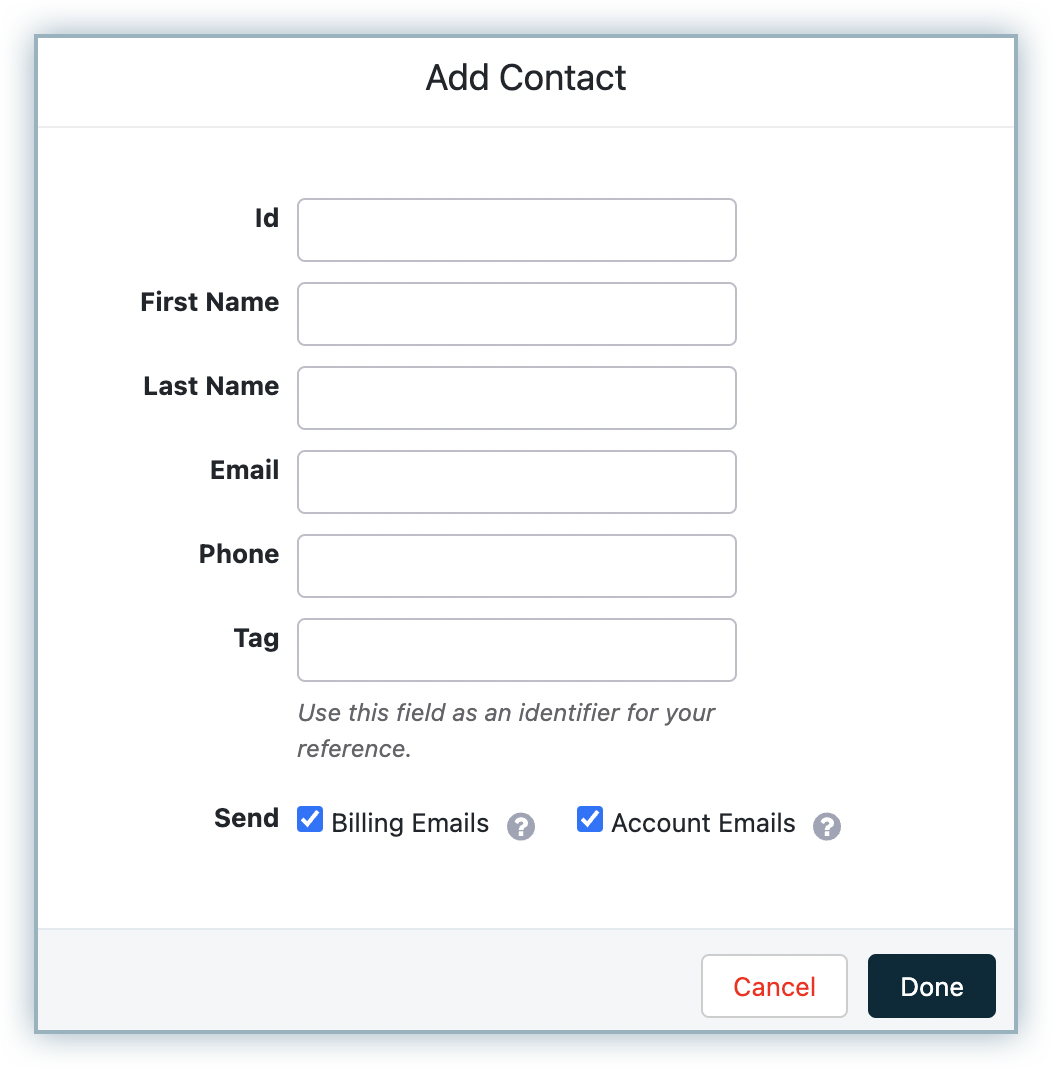Cancel adding the contact
Viewport: 1052px width, 1068px height.
coord(774,986)
